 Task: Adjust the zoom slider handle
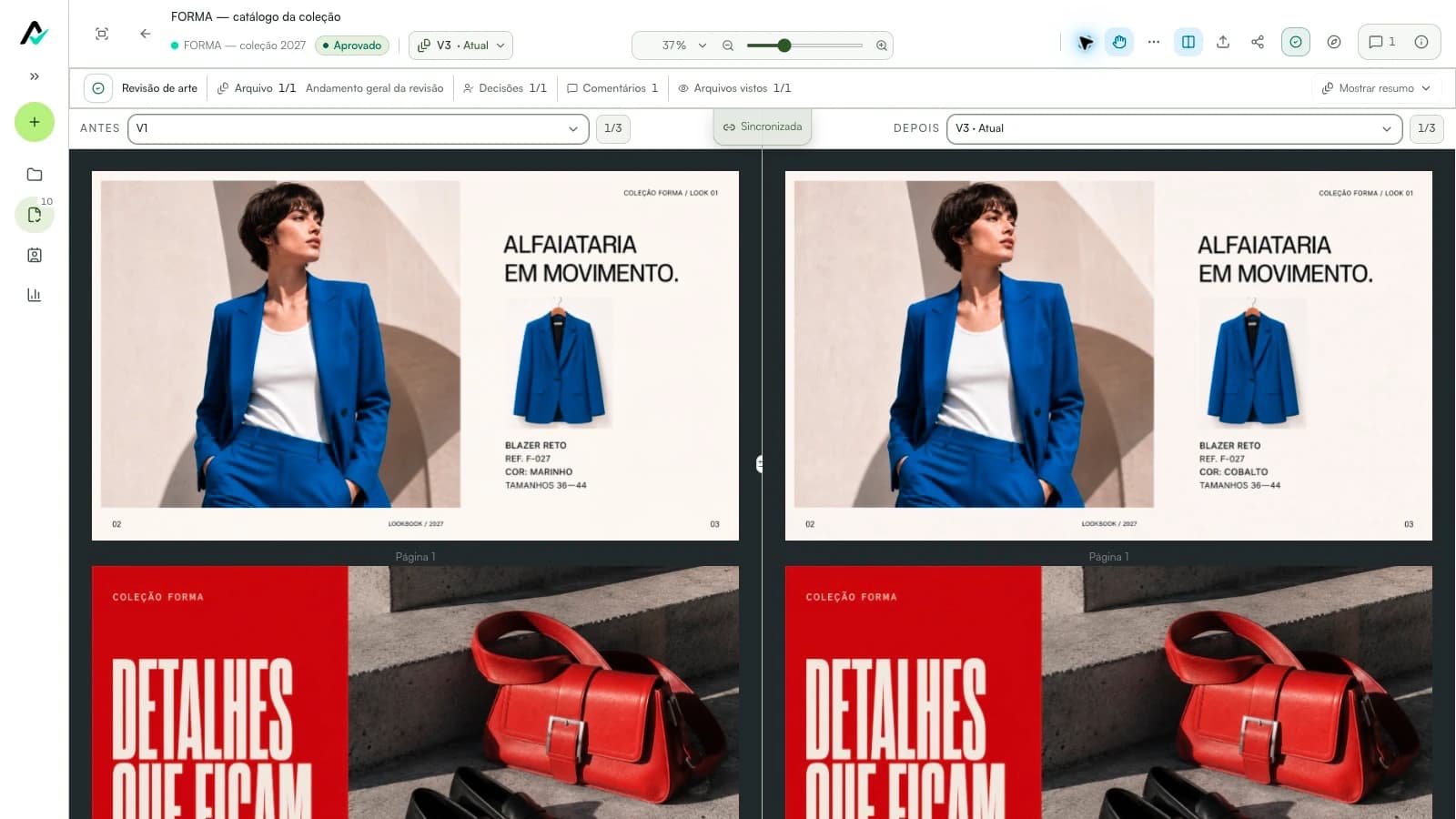click(784, 45)
